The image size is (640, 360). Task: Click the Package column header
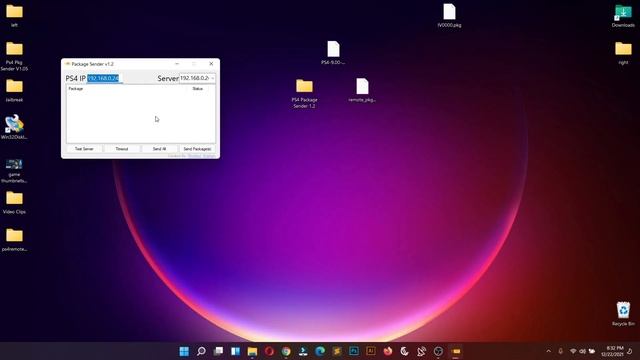tap(76, 89)
